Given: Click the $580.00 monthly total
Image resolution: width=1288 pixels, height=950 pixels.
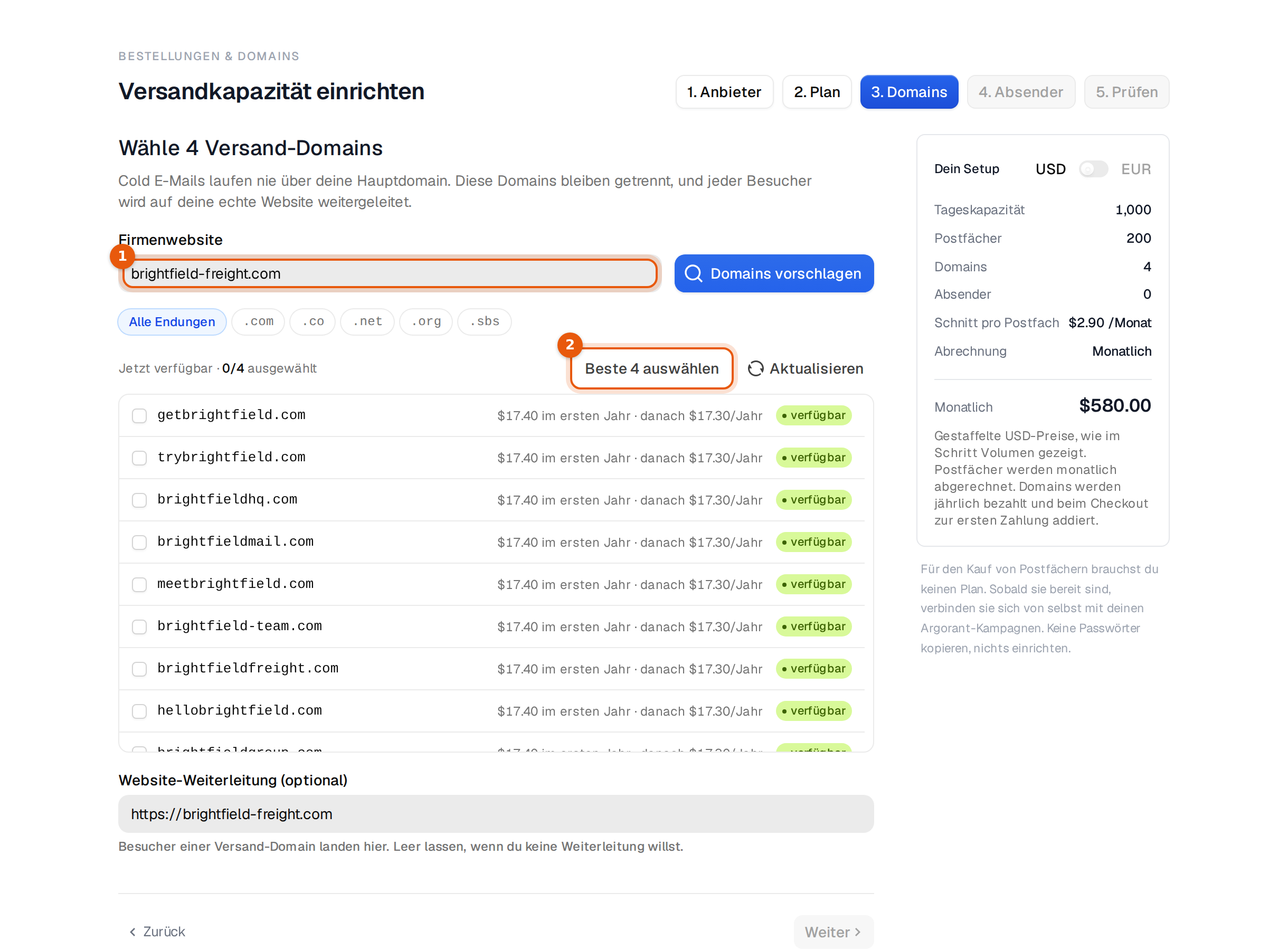Looking at the screenshot, I should [1115, 406].
